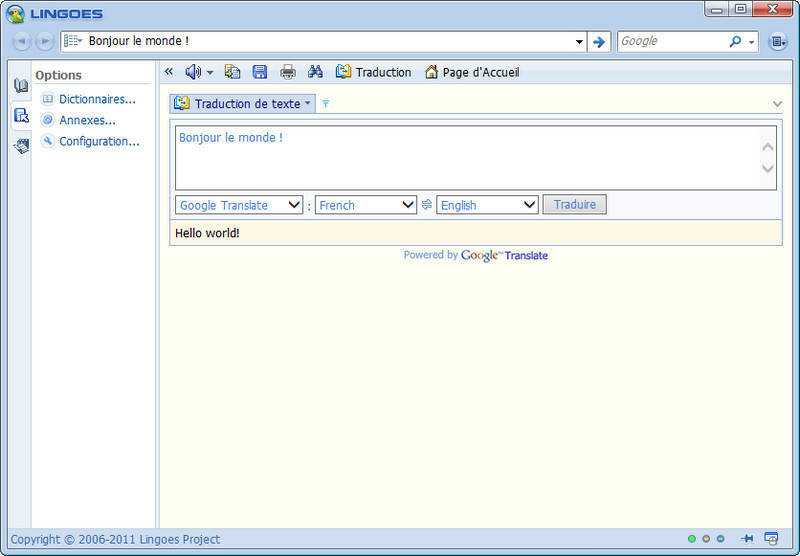The height and width of the screenshot is (556, 800).
Task: Open the French source language dropdown
Action: pos(366,205)
